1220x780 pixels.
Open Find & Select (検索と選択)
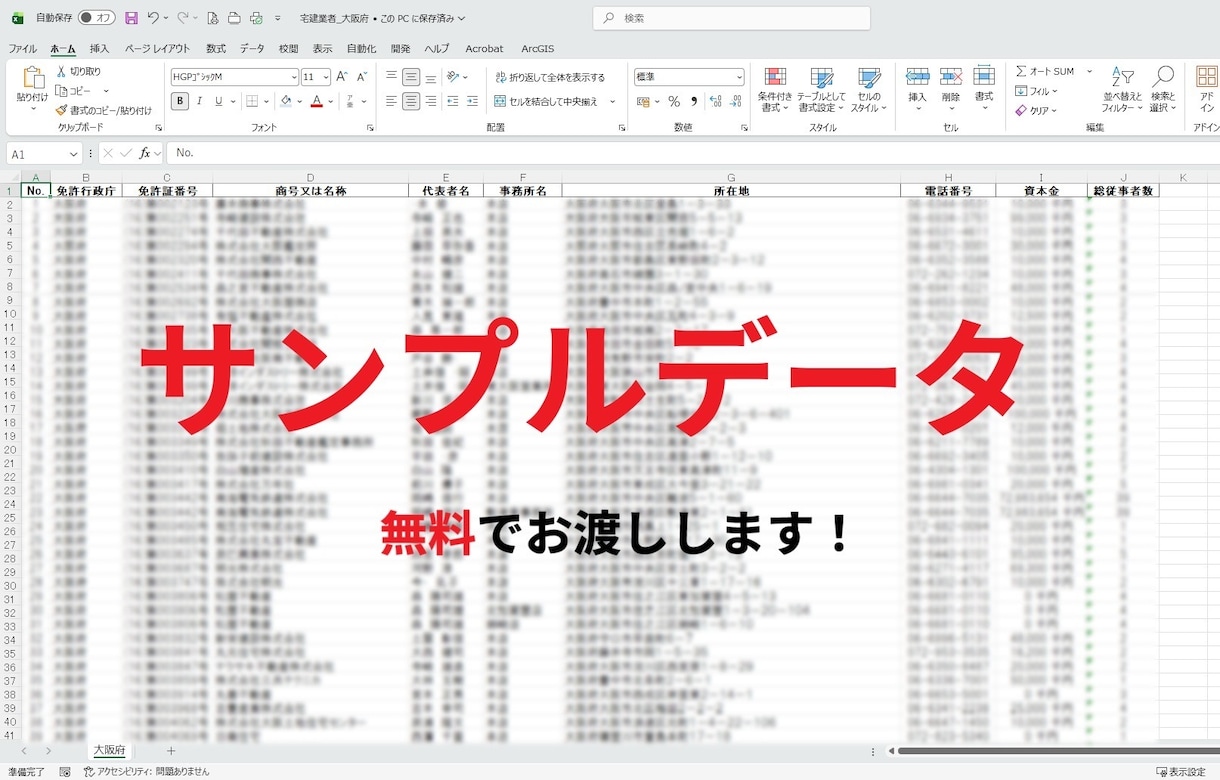pyautogui.click(x=1163, y=89)
